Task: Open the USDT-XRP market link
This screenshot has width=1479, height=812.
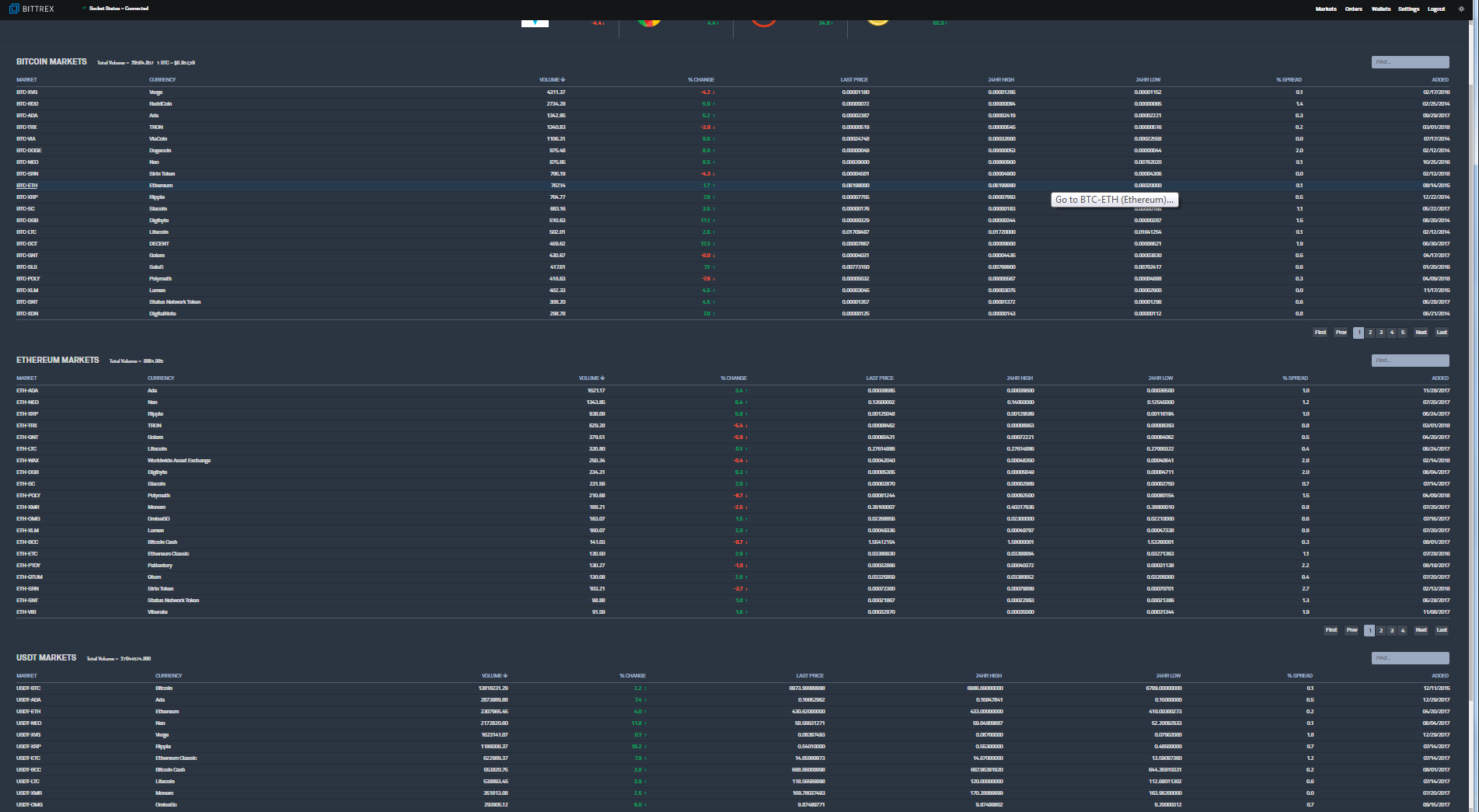Action: coord(28,747)
